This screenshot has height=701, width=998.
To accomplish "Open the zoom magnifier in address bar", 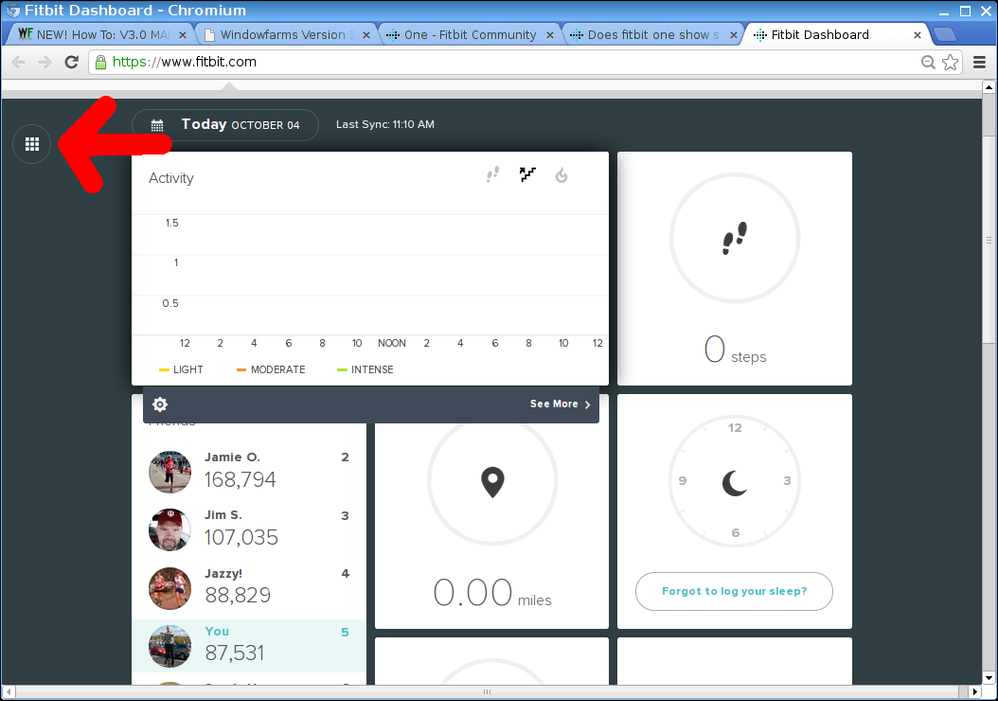I will click(928, 62).
